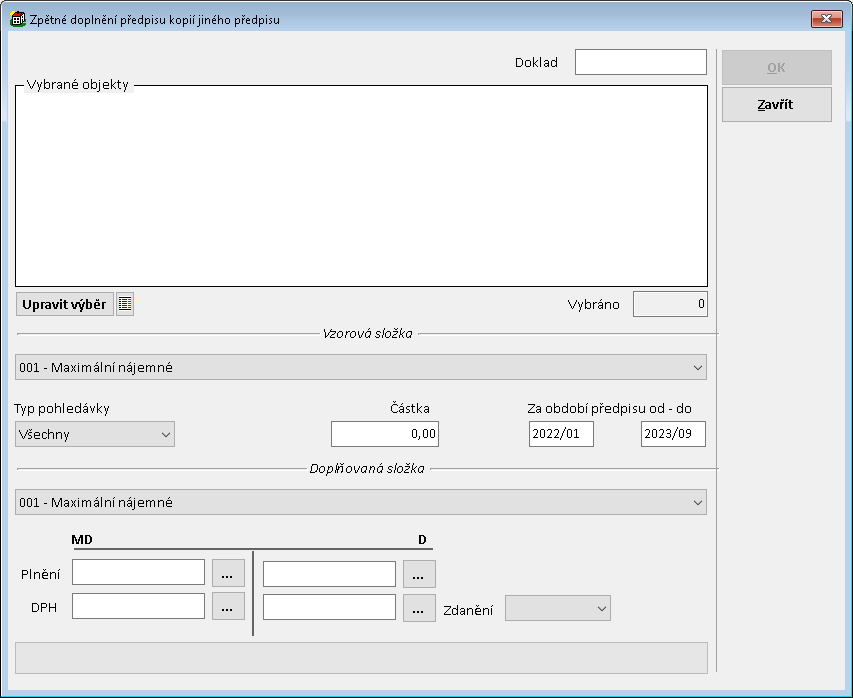Open the Zdanění dropdown
853x698 pixels.
(x=558, y=608)
